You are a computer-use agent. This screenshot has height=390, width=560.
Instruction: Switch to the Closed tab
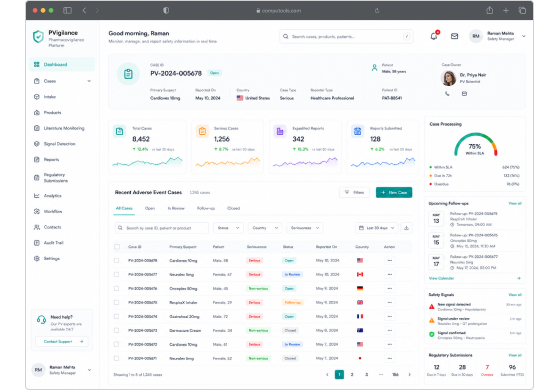coord(234,208)
